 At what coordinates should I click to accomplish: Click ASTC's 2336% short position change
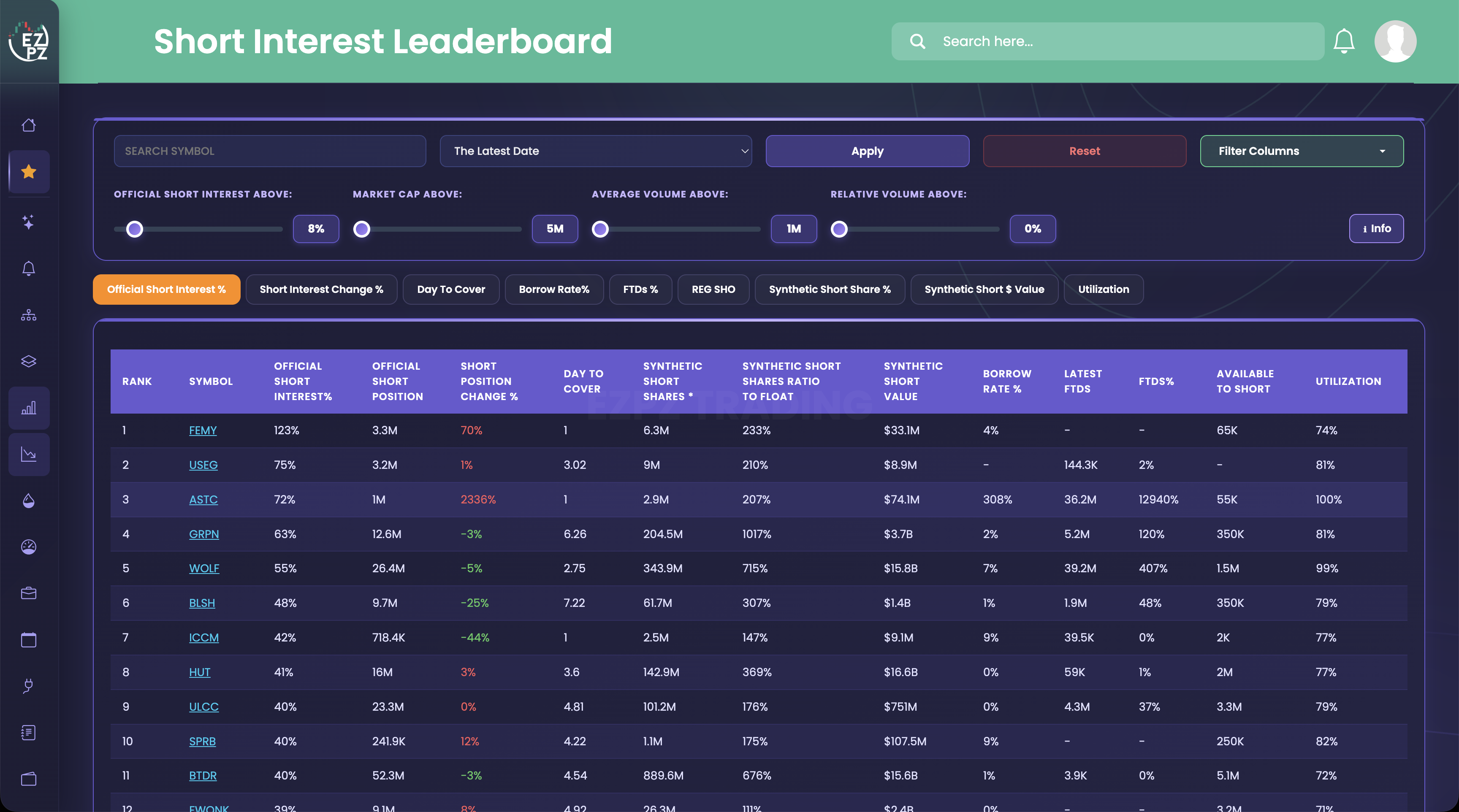pos(478,499)
